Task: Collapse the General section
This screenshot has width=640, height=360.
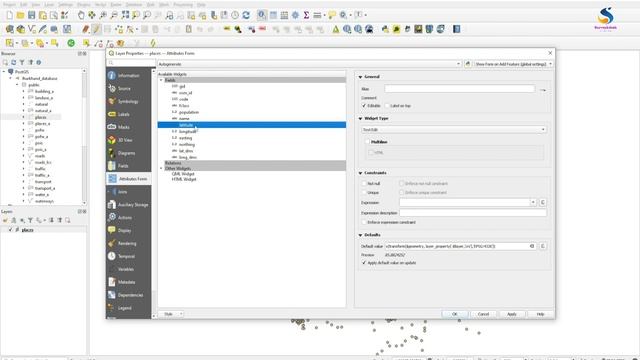Action: [x=360, y=77]
